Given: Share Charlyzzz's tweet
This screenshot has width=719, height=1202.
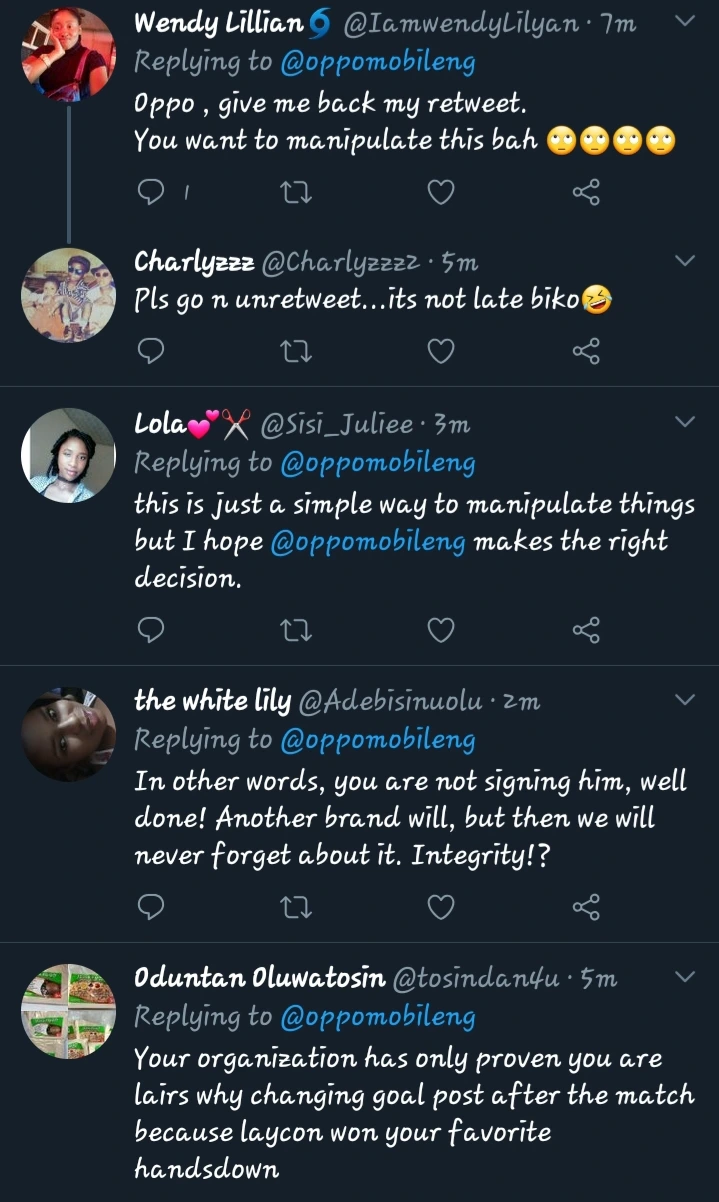Looking at the screenshot, I should point(586,351).
